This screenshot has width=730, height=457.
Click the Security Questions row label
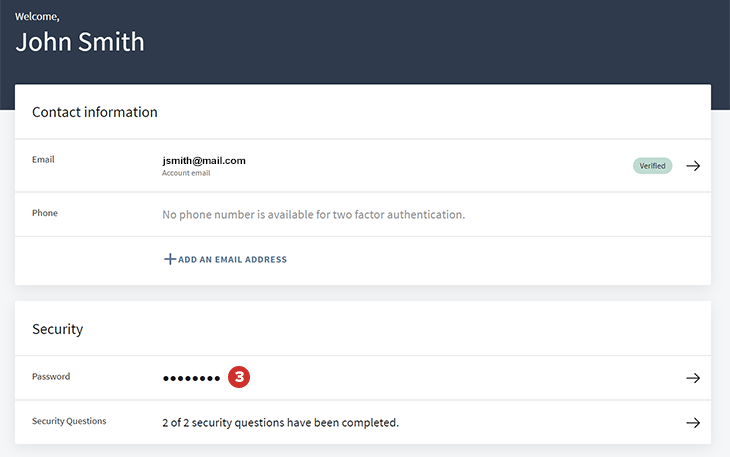pos(69,421)
